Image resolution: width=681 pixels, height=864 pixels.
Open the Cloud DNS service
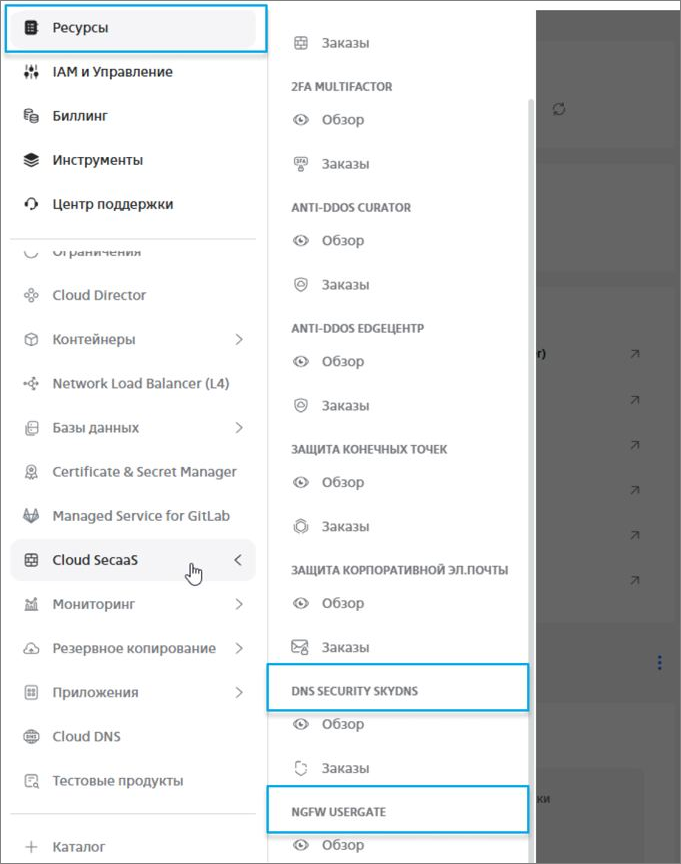[86, 737]
